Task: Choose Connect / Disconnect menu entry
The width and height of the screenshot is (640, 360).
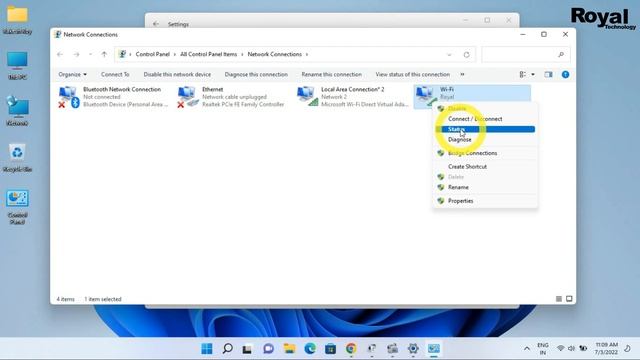Action: click(x=475, y=119)
